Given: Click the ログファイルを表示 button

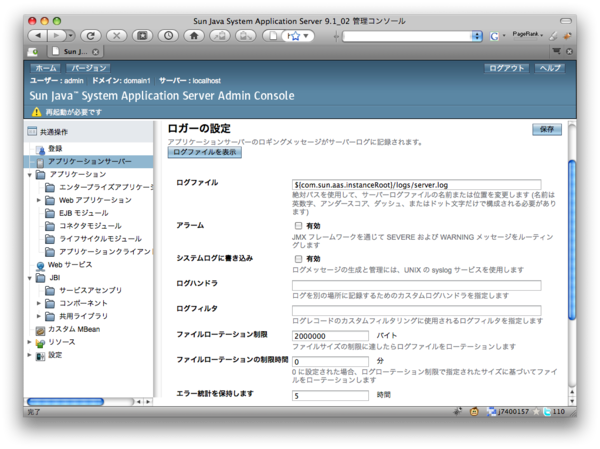Looking at the screenshot, I should 205,152.
